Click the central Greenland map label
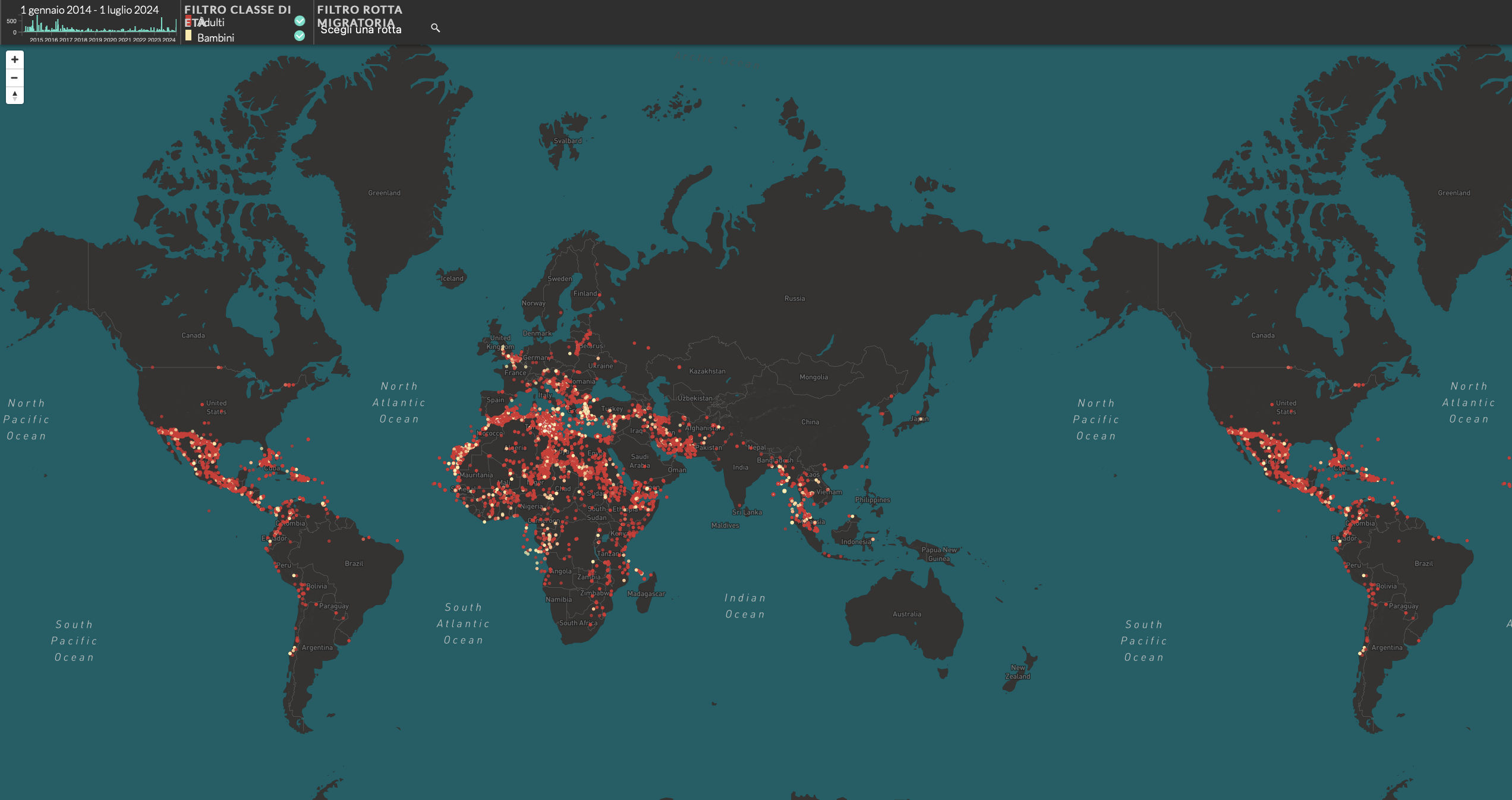Image resolution: width=1512 pixels, height=800 pixels. pyautogui.click(x=384, y=193)
